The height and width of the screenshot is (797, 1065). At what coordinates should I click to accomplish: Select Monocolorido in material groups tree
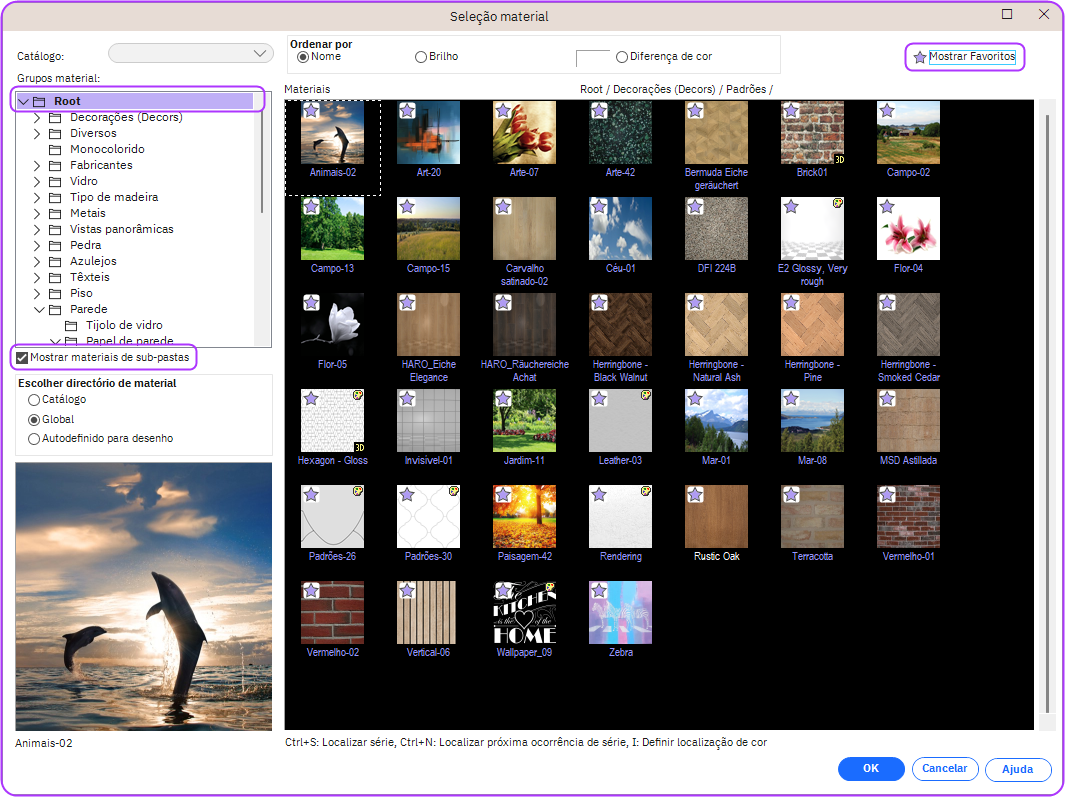107,149
